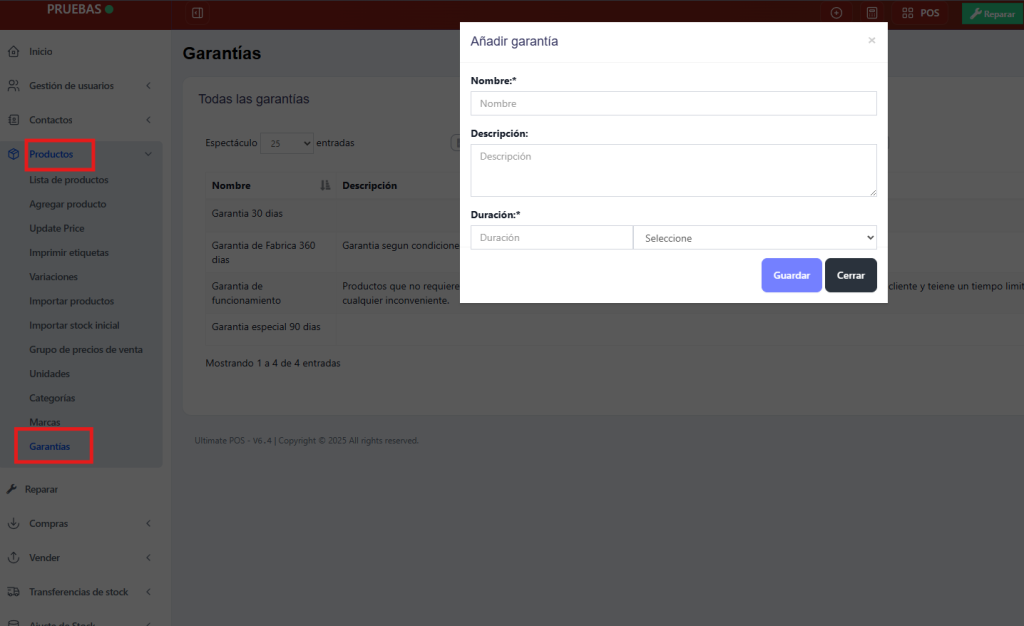This screenshot has width=1024, height=626.
Task: Click the Inicio home icon
Action: tap(13, 51)
